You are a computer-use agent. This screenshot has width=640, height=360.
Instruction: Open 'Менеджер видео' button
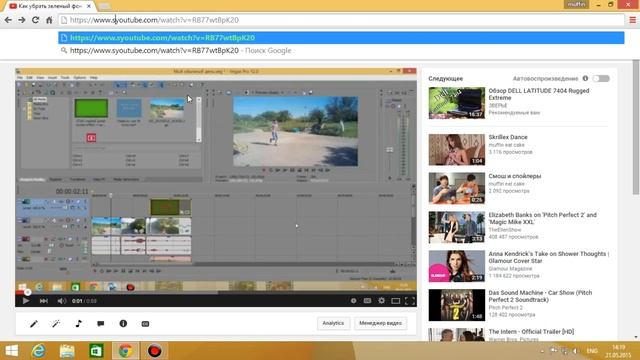point(380,323)
